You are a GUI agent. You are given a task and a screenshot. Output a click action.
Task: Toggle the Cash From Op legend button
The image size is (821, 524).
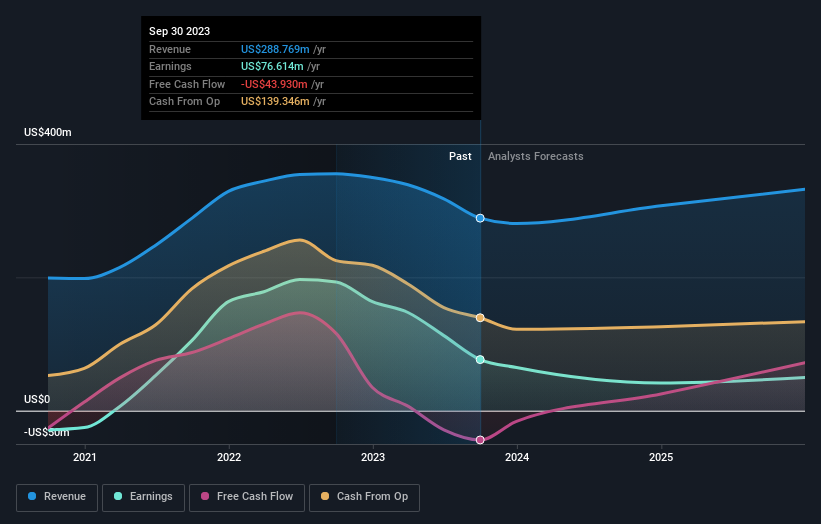364,497
